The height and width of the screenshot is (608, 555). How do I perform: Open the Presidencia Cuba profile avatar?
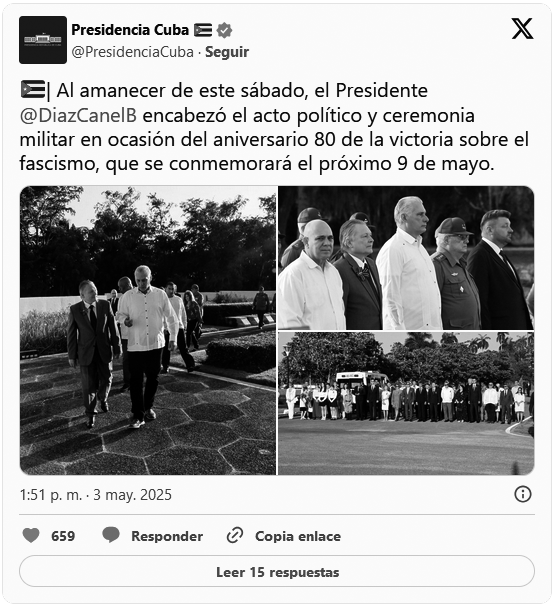[43, 40]
